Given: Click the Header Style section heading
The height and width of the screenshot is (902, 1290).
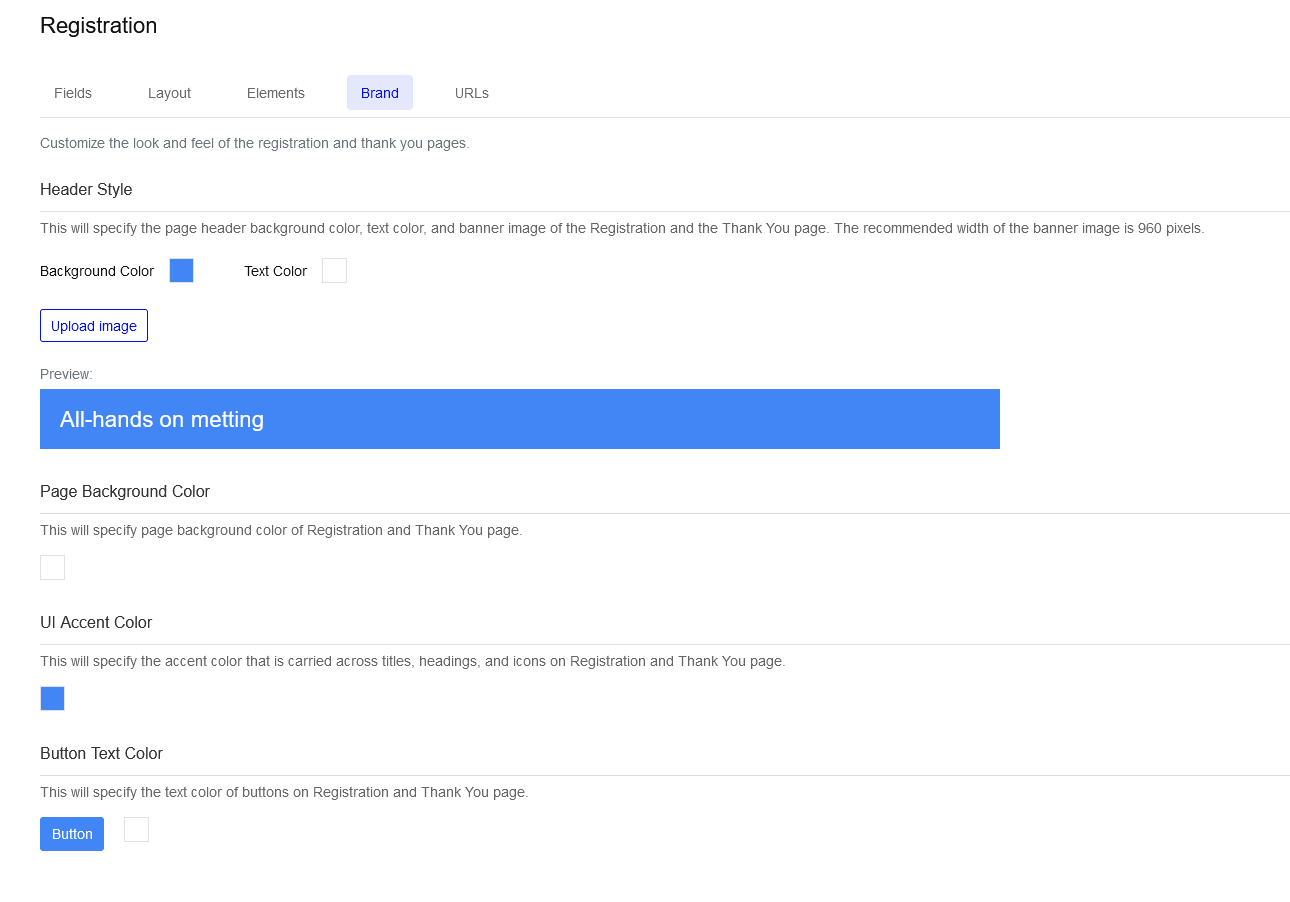Looking at the screenshot, I should pos(86,189).
